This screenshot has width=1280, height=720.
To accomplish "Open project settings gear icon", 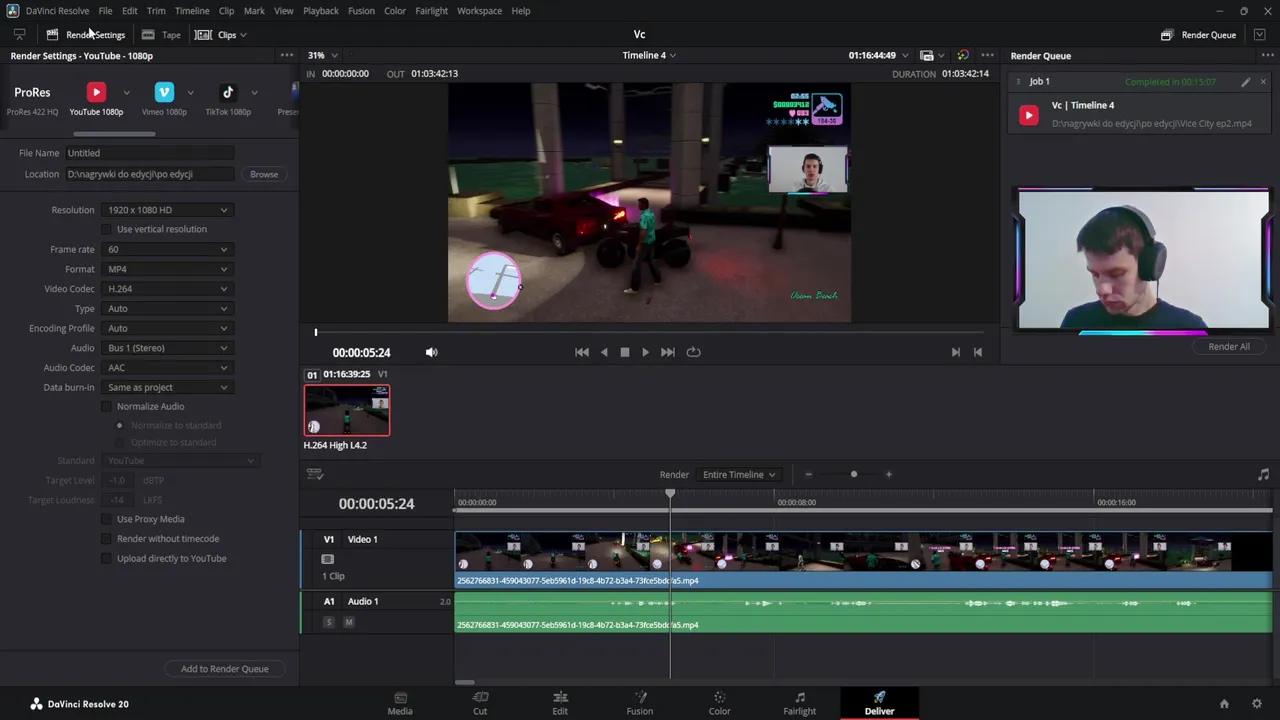I will [x=1257, y=704].
